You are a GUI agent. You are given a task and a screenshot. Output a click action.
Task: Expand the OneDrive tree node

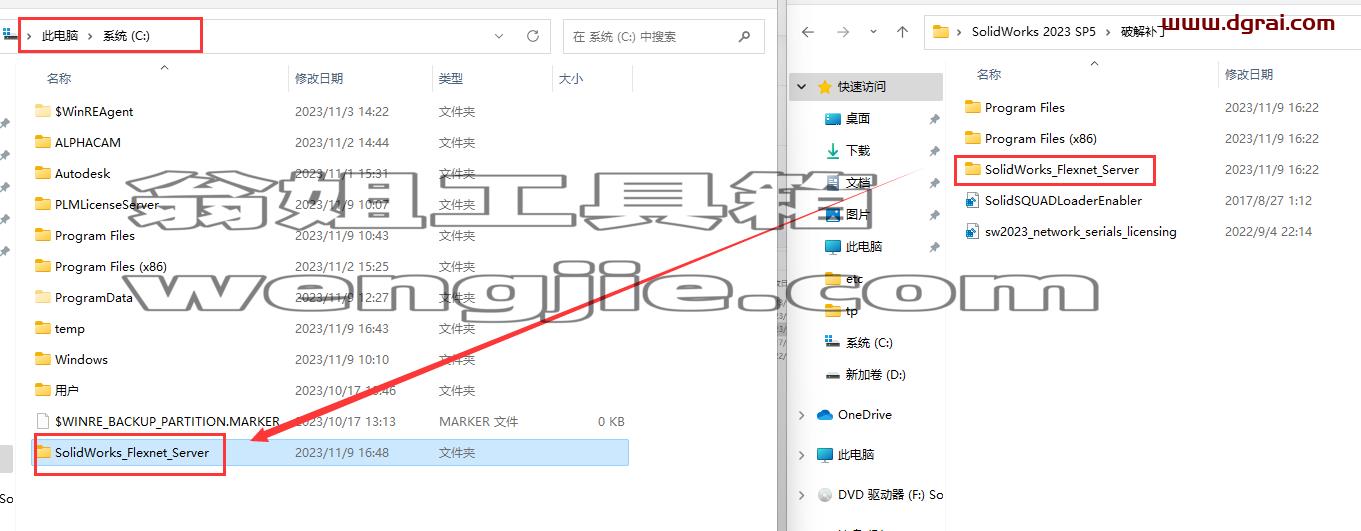coord(802,414)
